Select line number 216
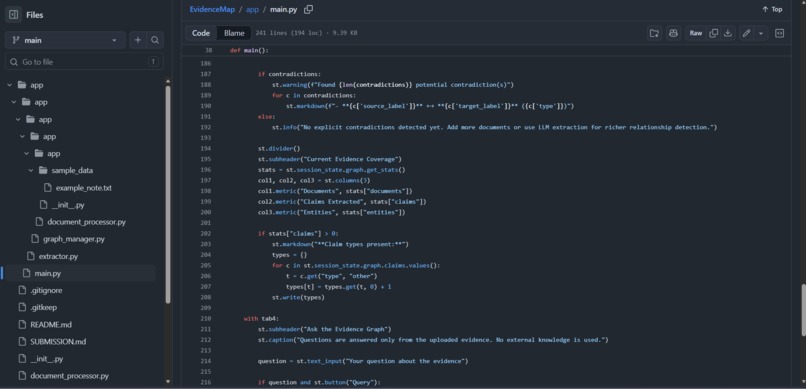The width and height of the screenshot is (806, 389). pyautogui.click(x=206, y=382)
